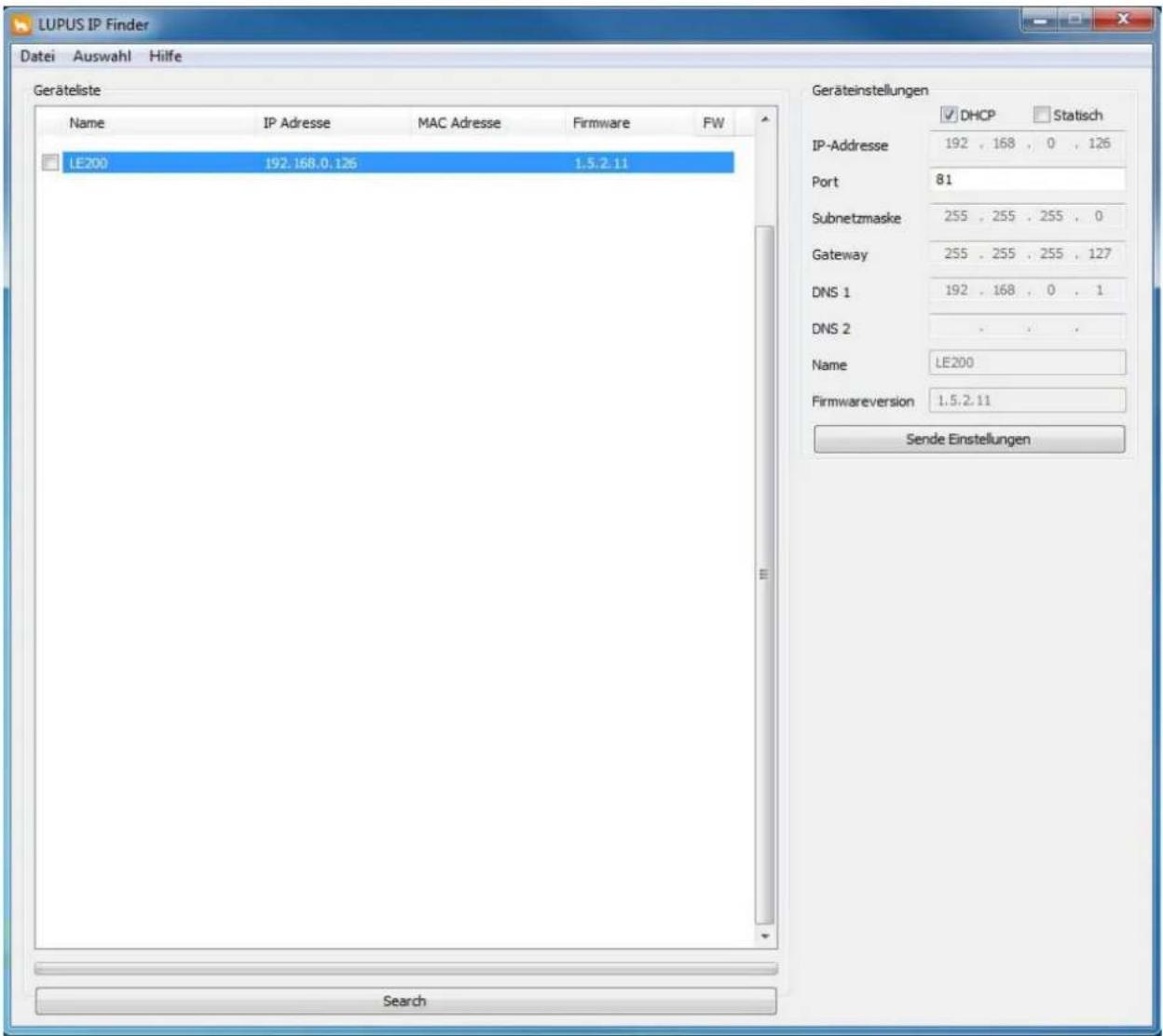Close the LUPUS IP Finder window
Screen dimensions: 1163x1036
[x=1122, y=19]
